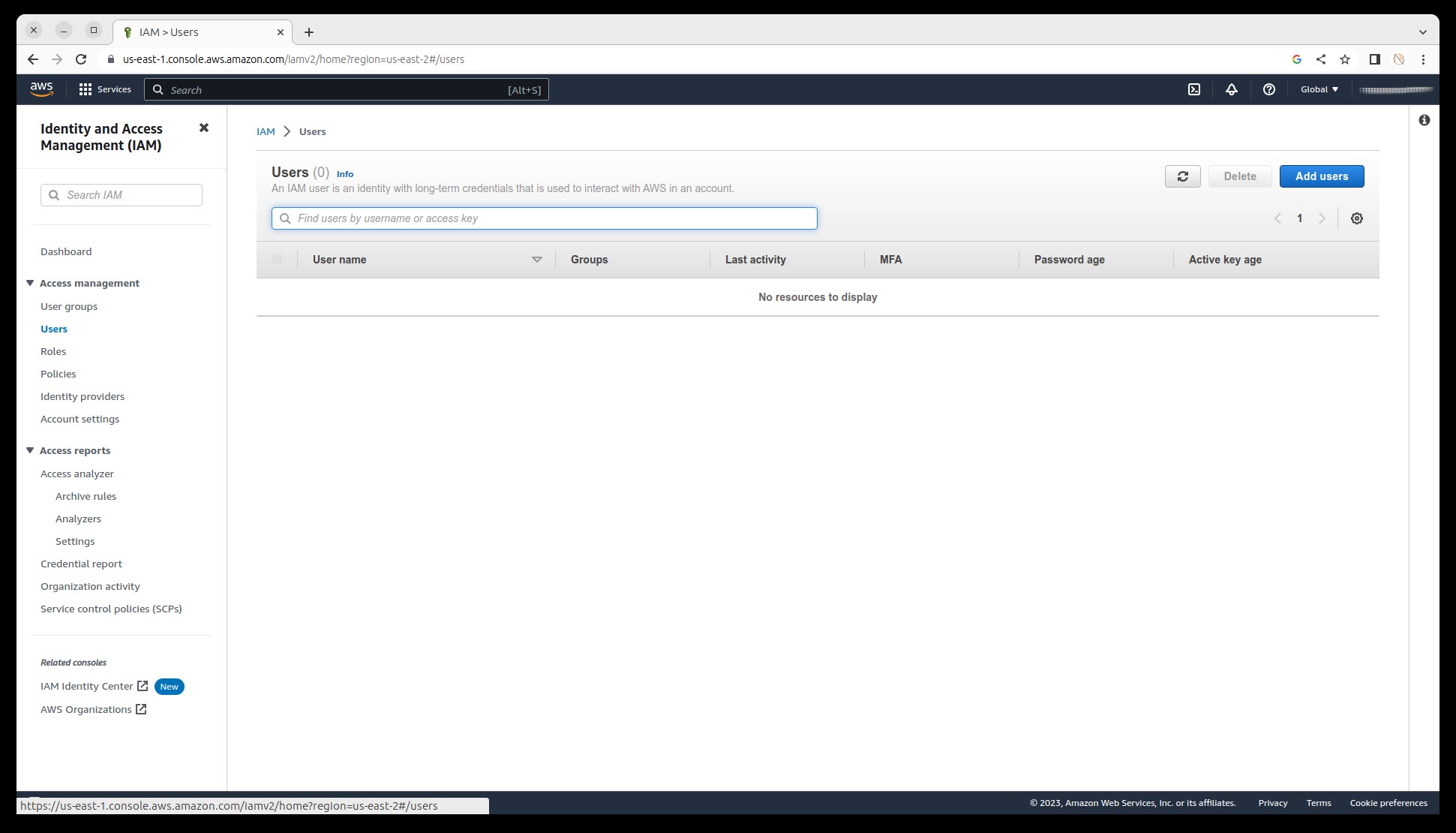Open Roles in the sidebar

point(53,351)
